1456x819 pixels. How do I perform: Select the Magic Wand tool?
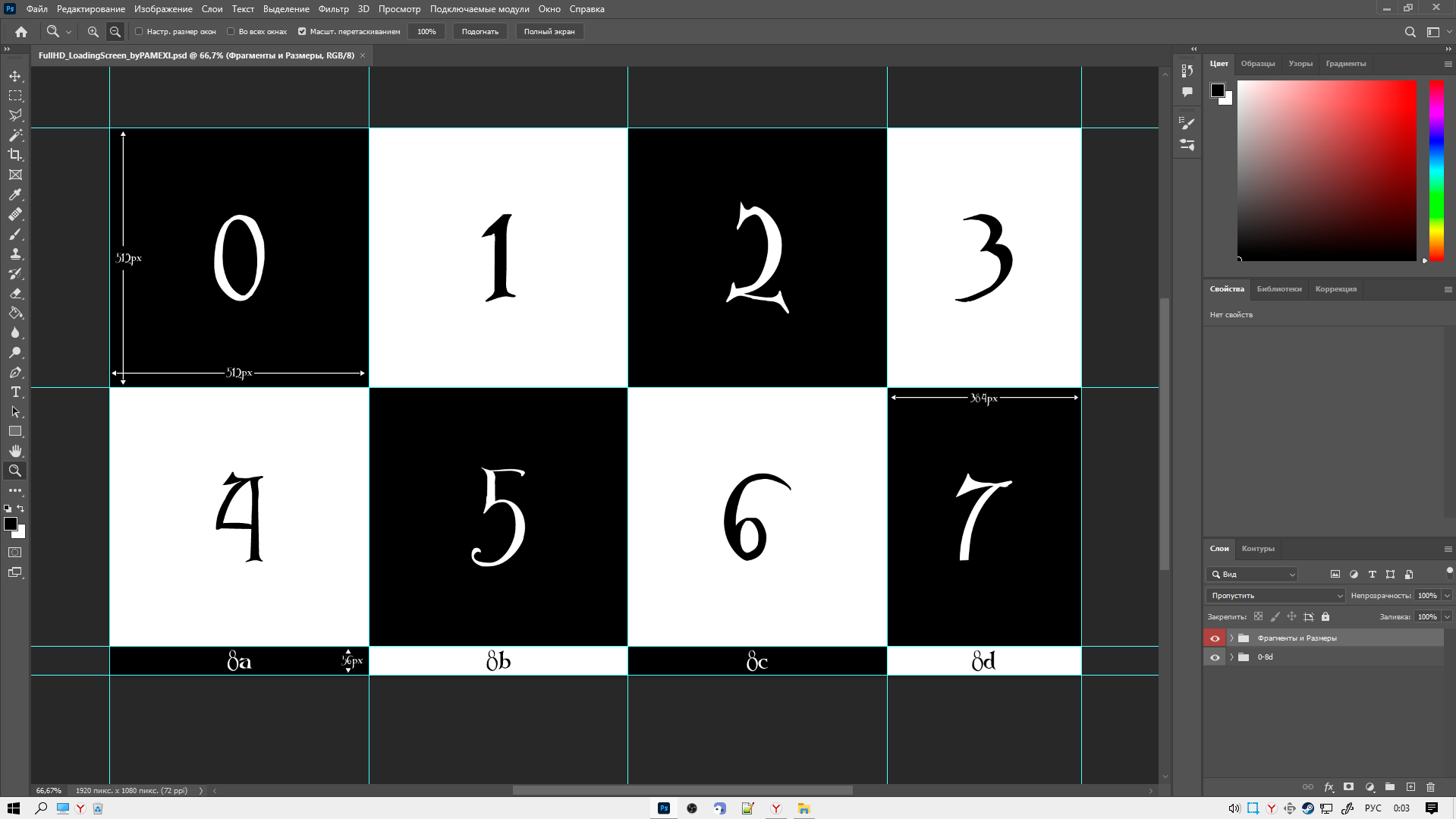(x=15, y=135)
